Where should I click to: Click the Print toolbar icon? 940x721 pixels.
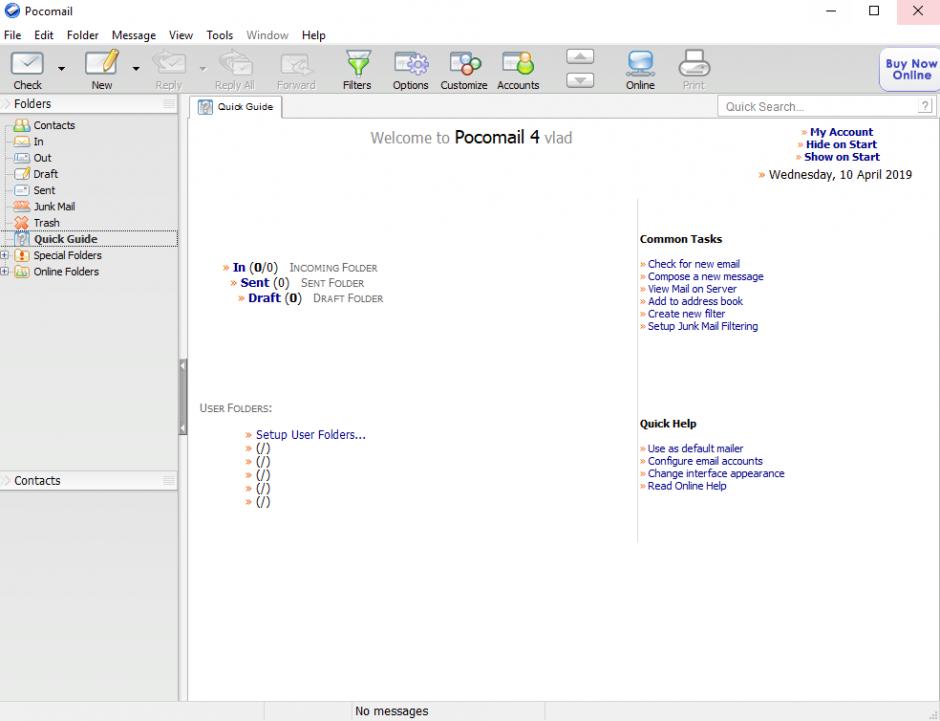point(694,64)
